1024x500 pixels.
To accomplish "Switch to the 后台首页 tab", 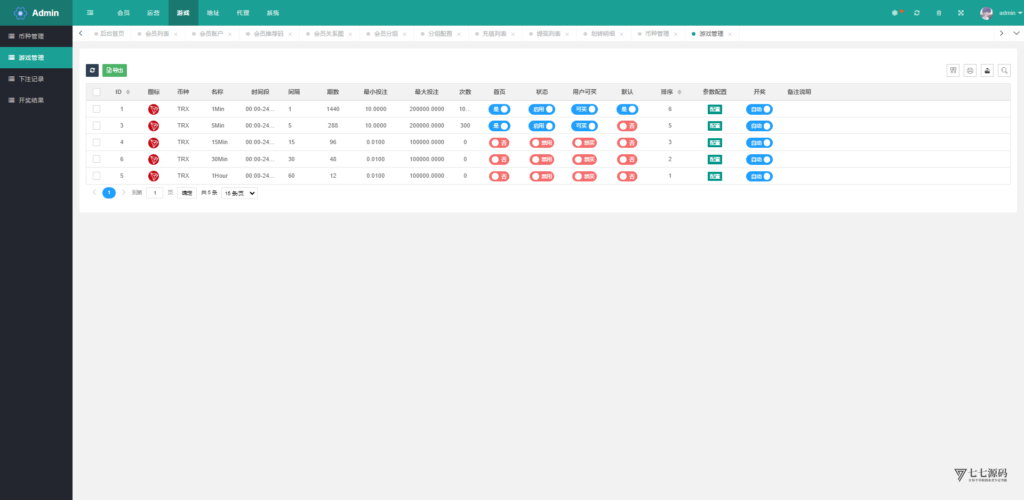I will pyautogui.click(x=108, y=33).
